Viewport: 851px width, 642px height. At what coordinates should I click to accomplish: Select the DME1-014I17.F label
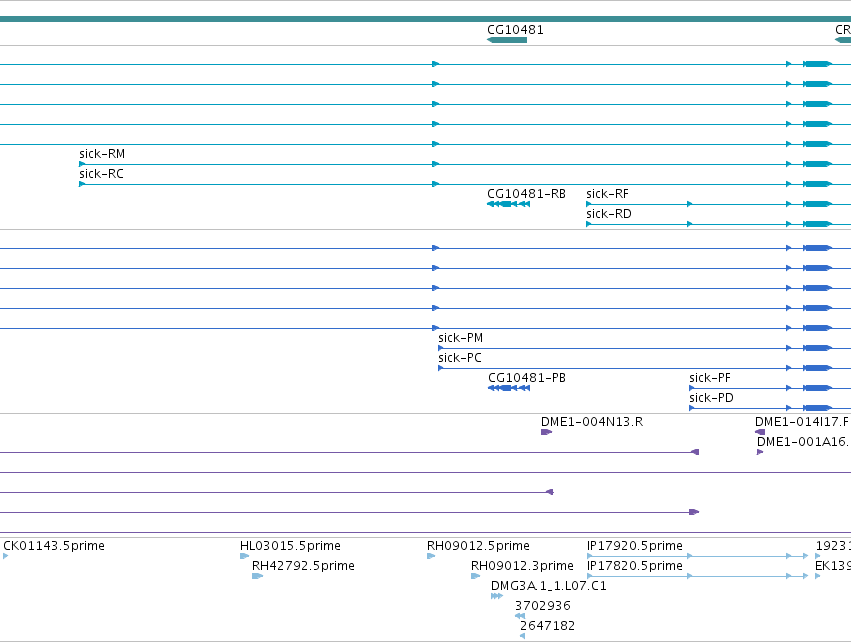coord(802,422)
